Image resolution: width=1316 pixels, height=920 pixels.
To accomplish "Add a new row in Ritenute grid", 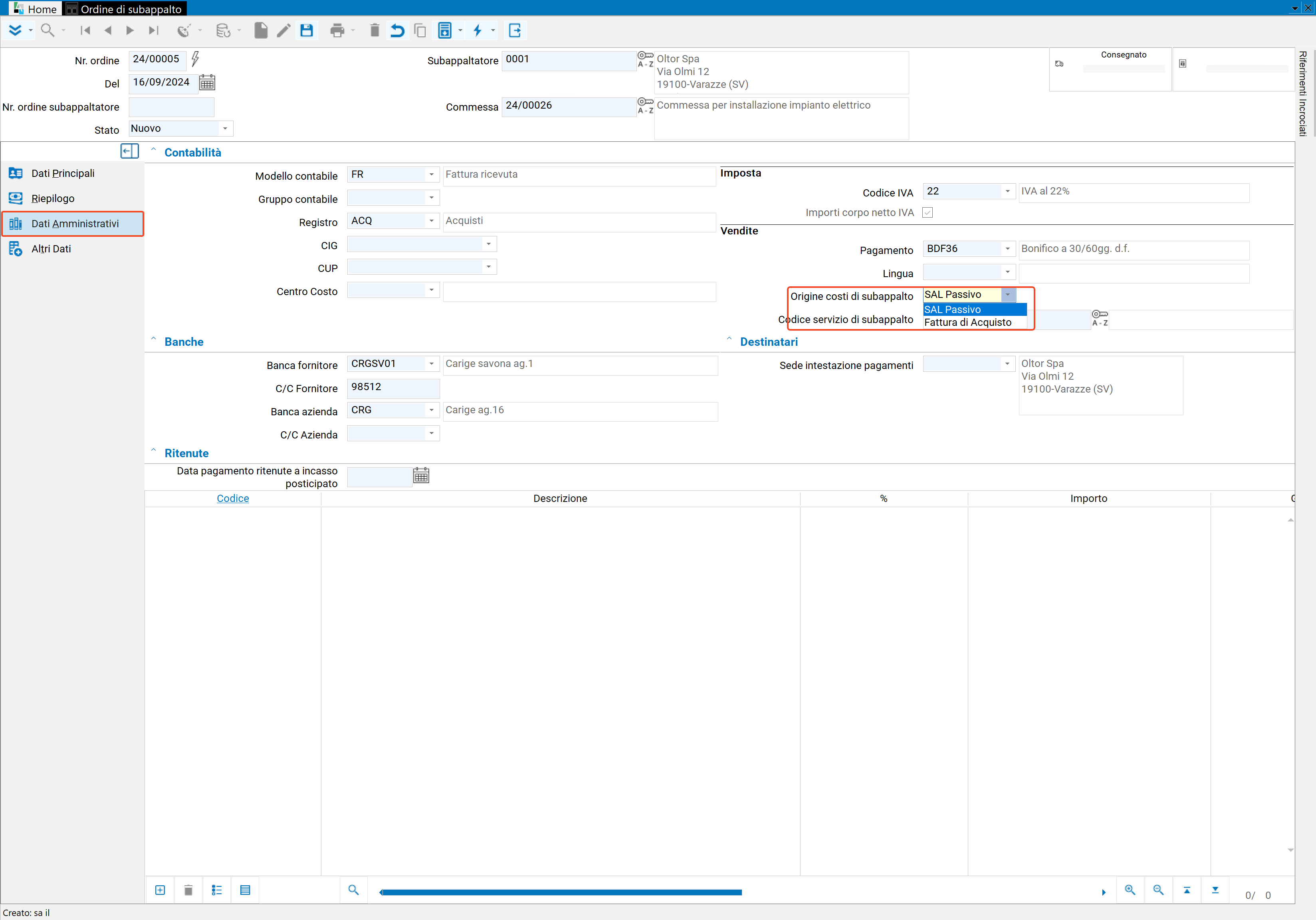I will click(x=160, y=890).
